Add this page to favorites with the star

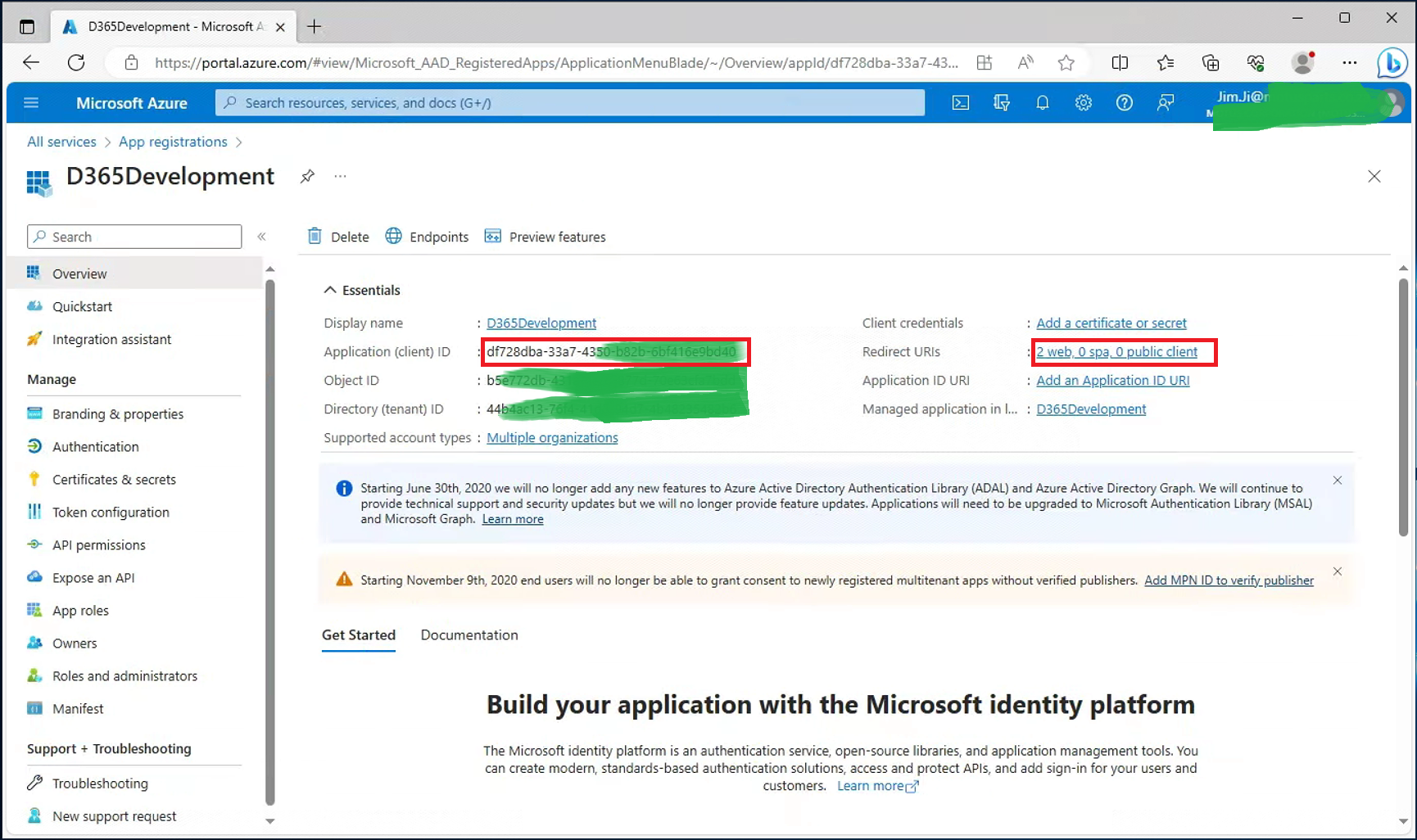[1066, 62]
